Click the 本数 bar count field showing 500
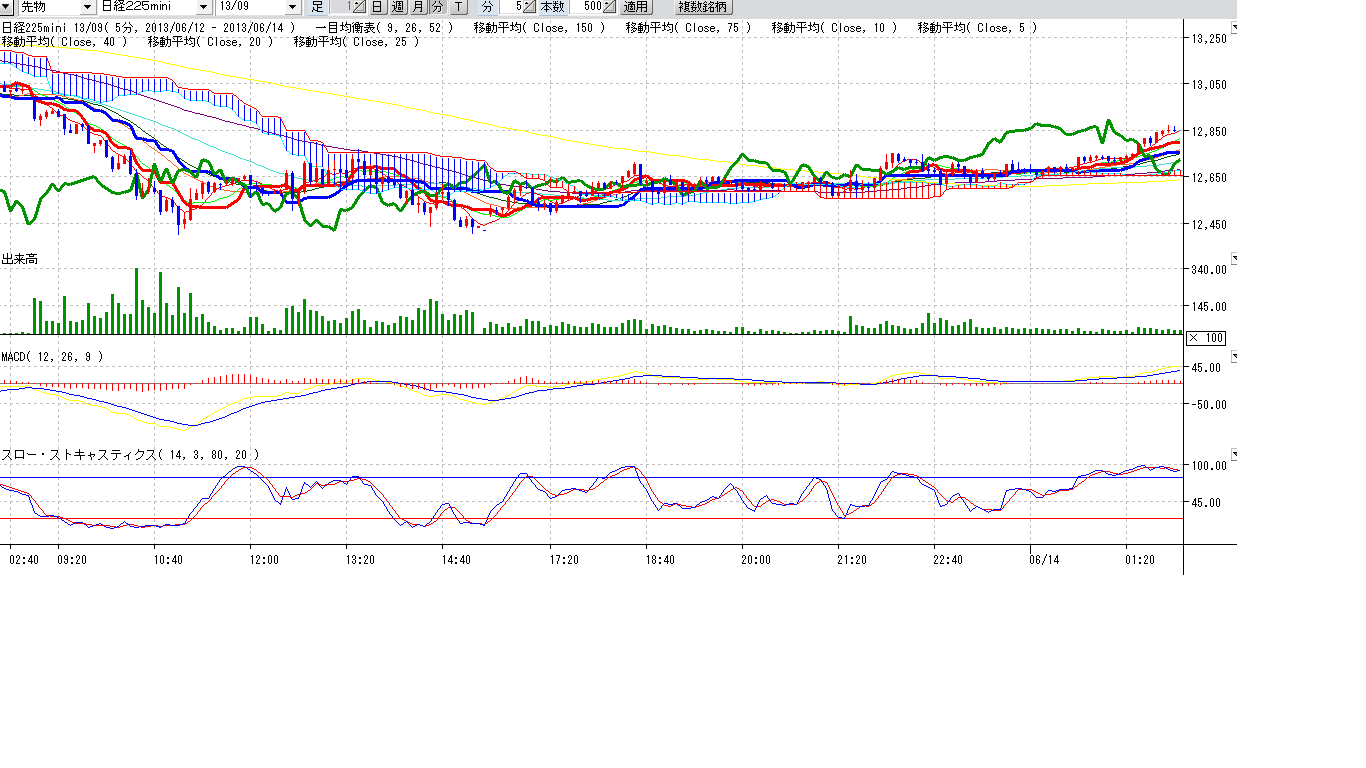This screenshot has width=1366, height=768. (x=588, y=7)
